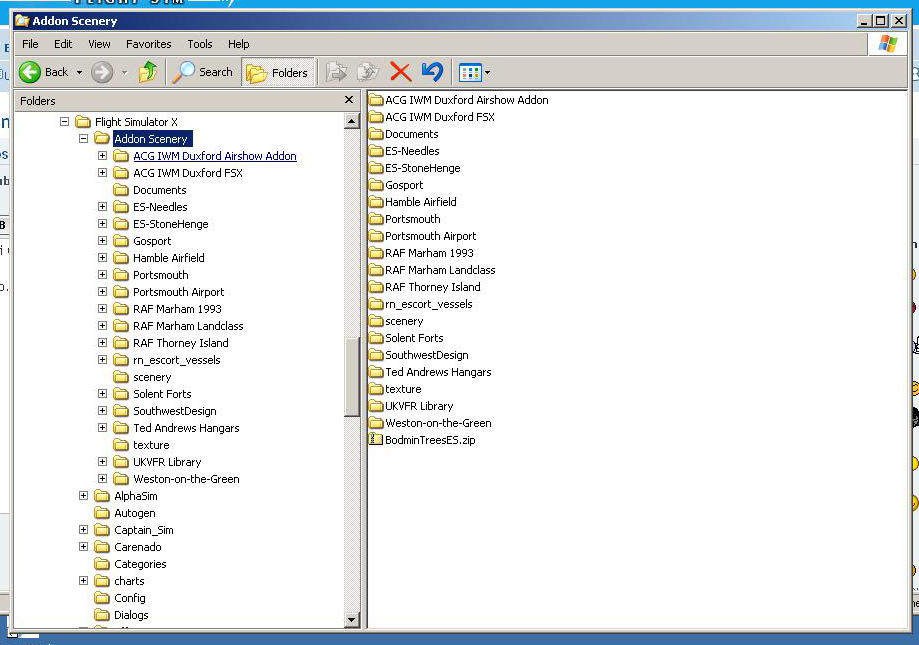Image resolution: width=919 pixels, height=645 pixels.
Task: Click Portsmouth Airport folder icon in file list
Action: (375, 236)
